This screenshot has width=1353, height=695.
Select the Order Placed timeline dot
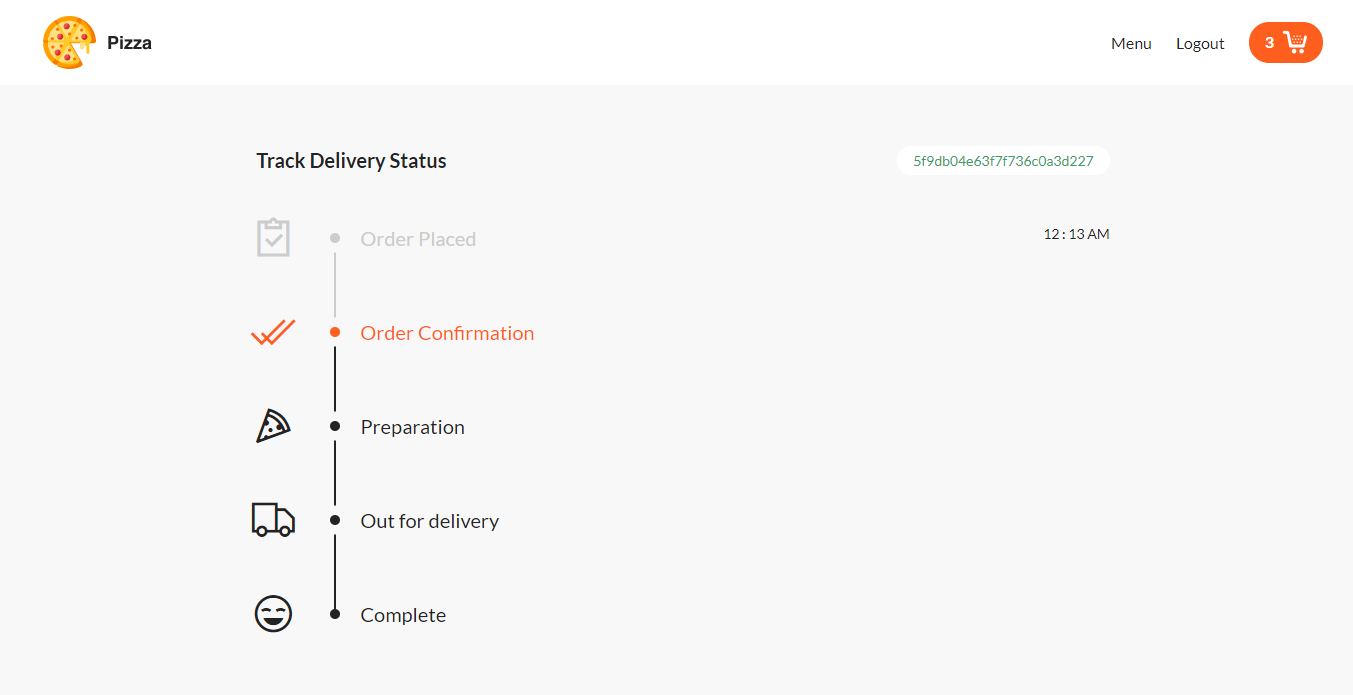(x=334, y=237)
